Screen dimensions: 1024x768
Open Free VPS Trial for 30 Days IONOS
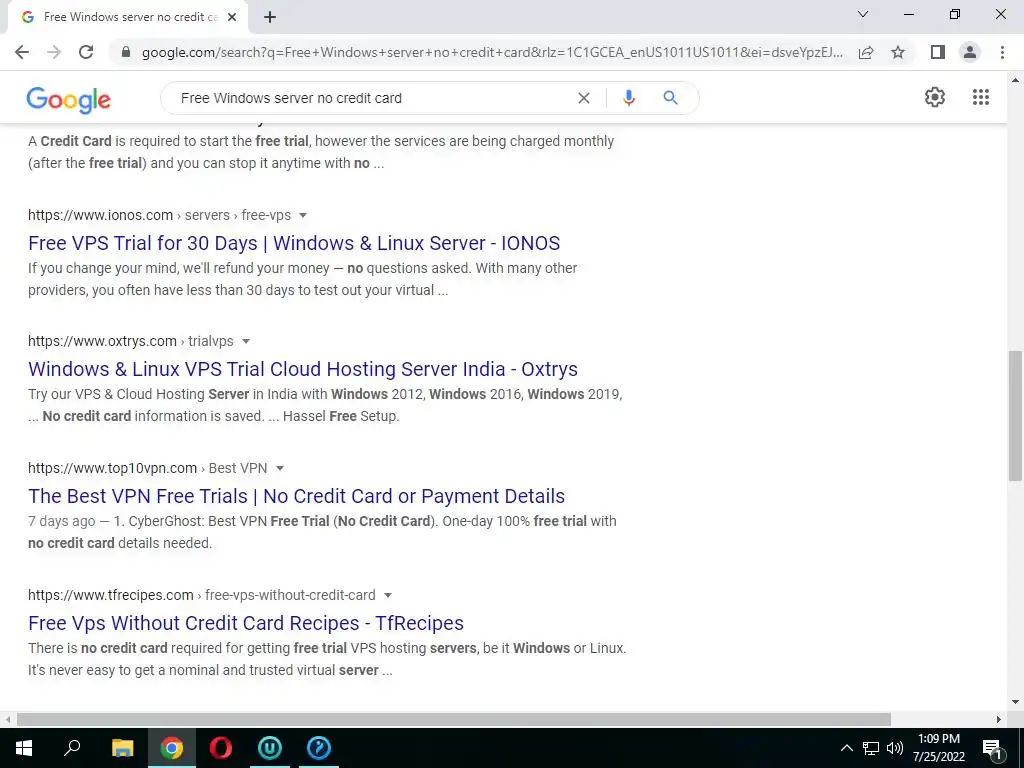(x=294, y=243)
